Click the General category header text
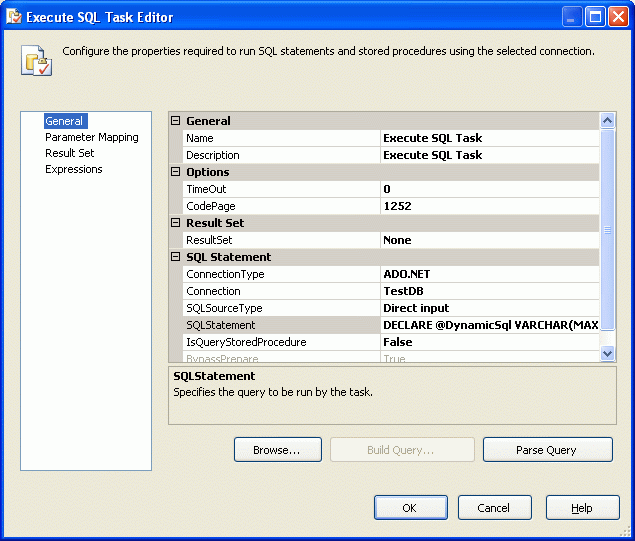635x541 pixels. pos(208,121)
